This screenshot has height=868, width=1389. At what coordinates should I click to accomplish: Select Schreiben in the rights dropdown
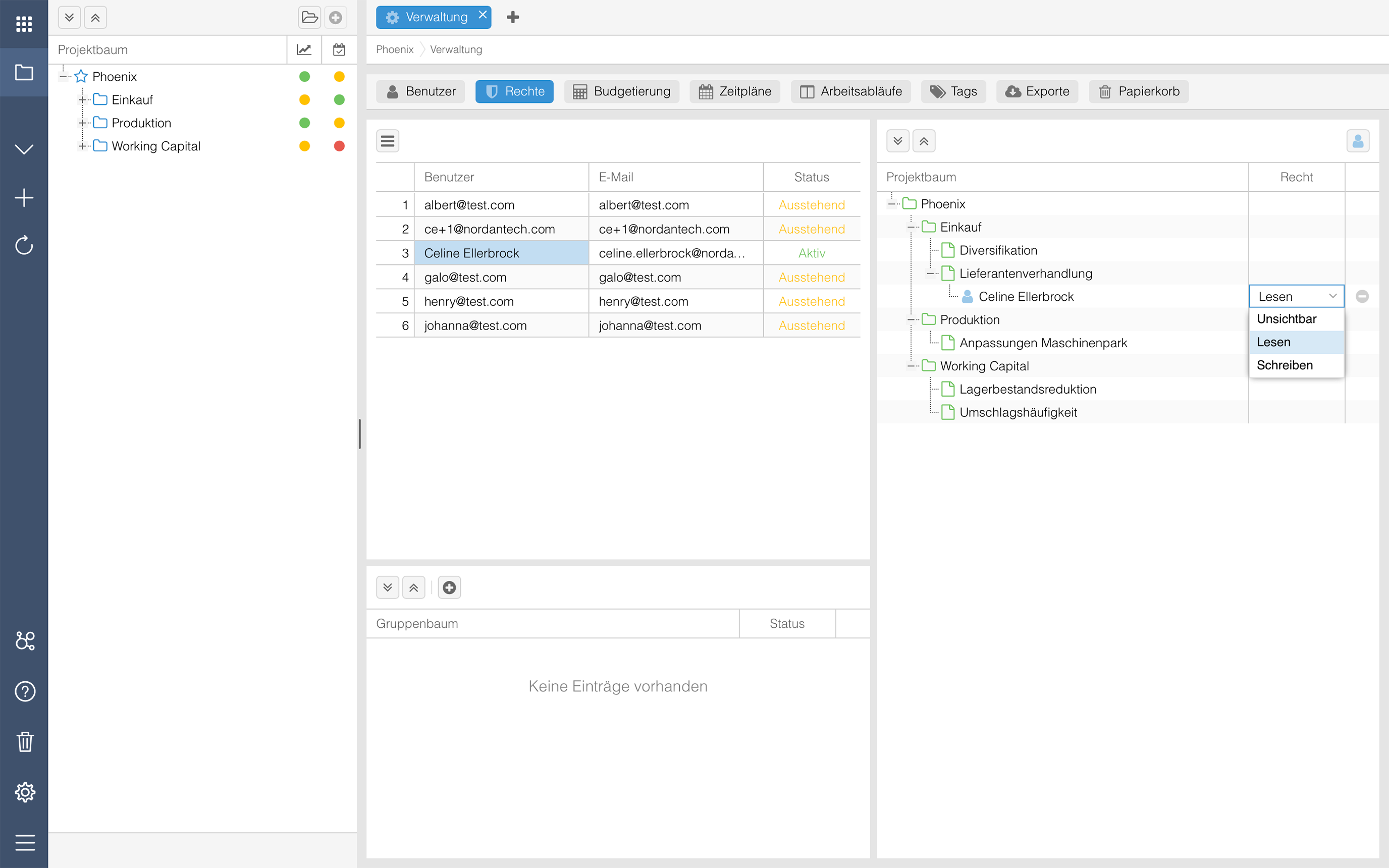point(1285,365)
